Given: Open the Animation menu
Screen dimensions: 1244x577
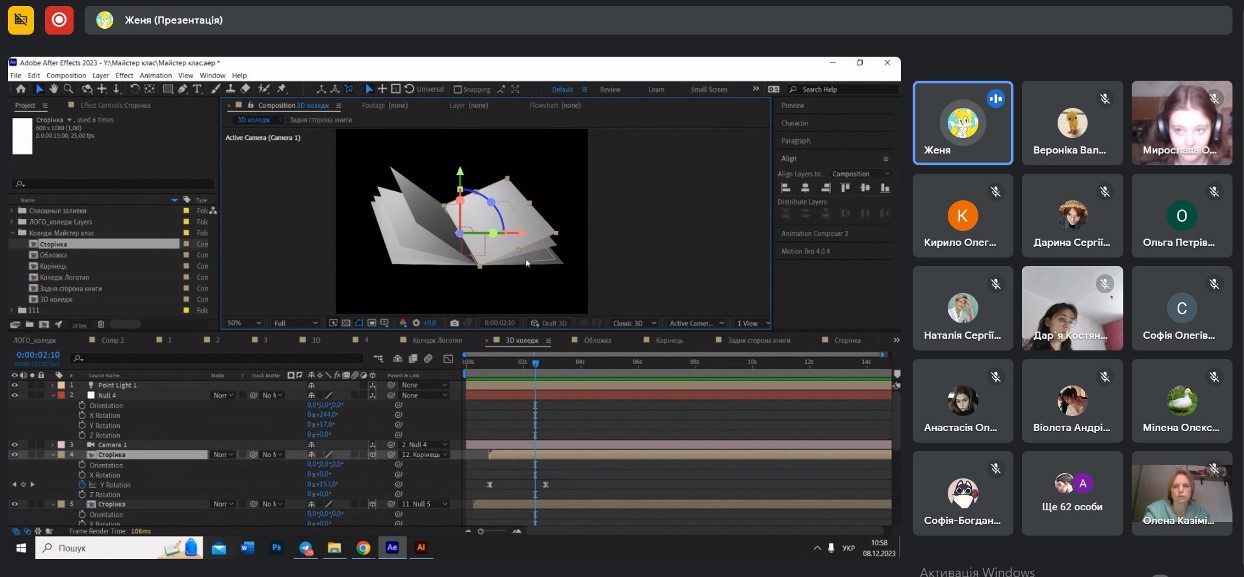Looking at the screenshot, I should pyautogui.click(x=155, y=75).
